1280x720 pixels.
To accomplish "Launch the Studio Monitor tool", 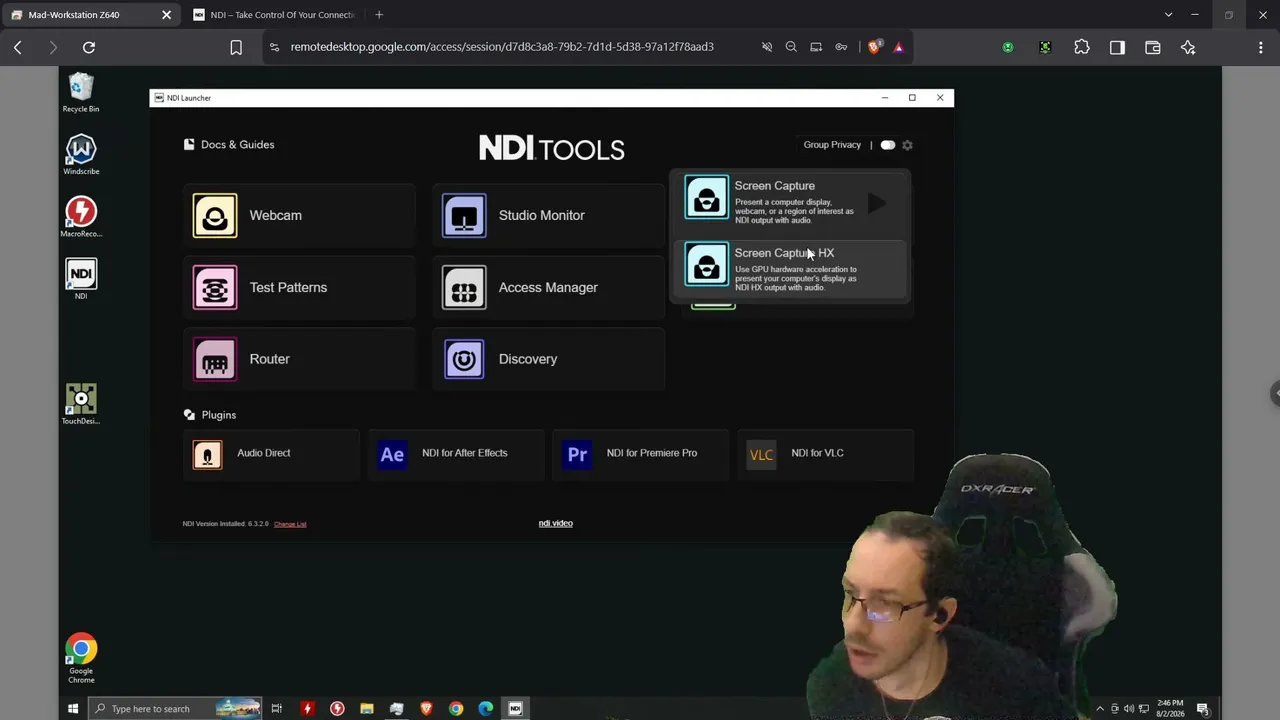I will (548, 215).
